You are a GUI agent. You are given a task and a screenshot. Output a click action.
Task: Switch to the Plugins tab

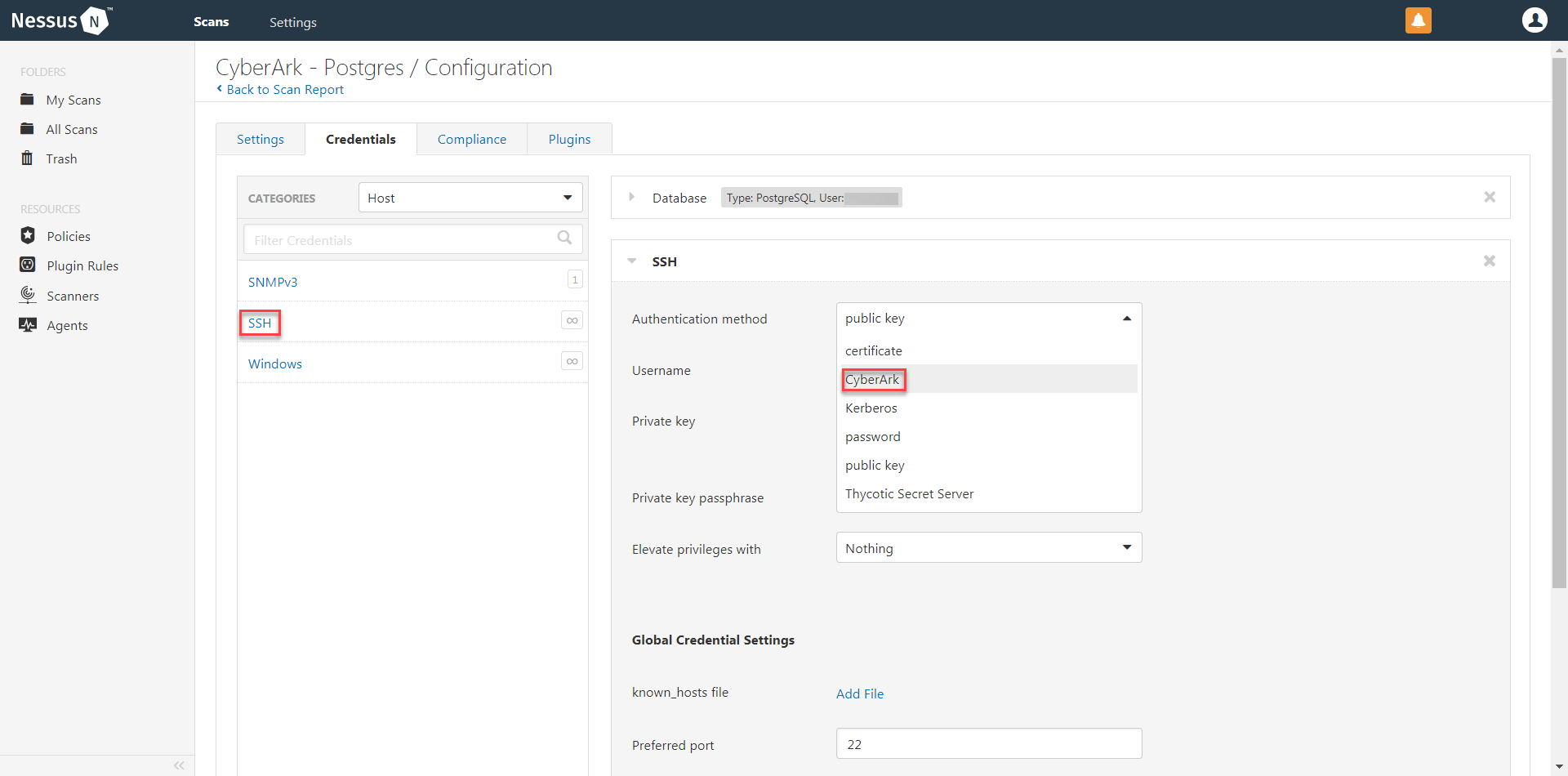(x=569, y=139)
